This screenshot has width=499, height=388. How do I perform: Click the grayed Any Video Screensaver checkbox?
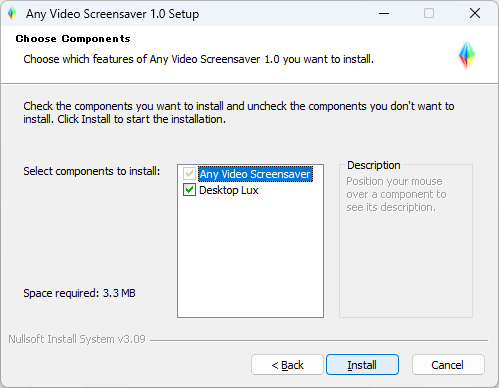click(189, 174)
